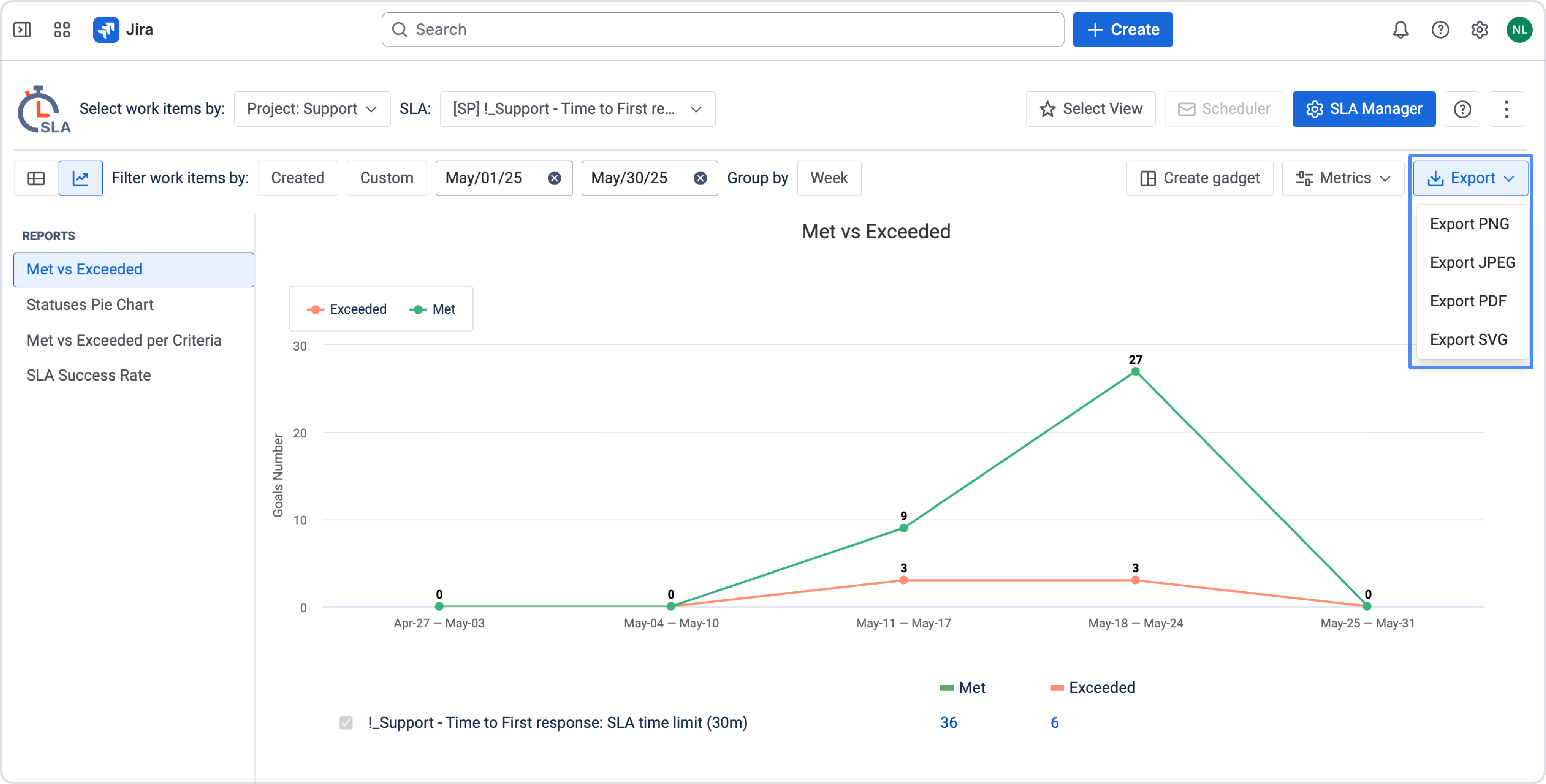Switch to chart view icon
Viewport: 1546px width, 784px height.
(x=81, y=178)
